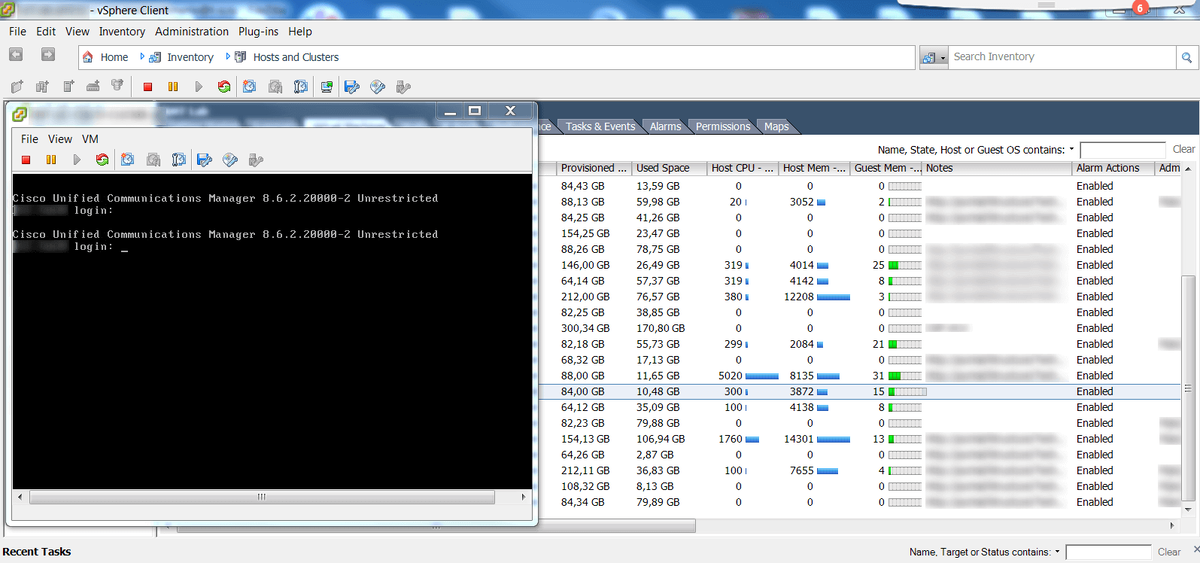The width and height of the screenshot is (1200, 563).
Task: Open Snapshot Manager from main toolbar
Action: (x=301, y=87)
